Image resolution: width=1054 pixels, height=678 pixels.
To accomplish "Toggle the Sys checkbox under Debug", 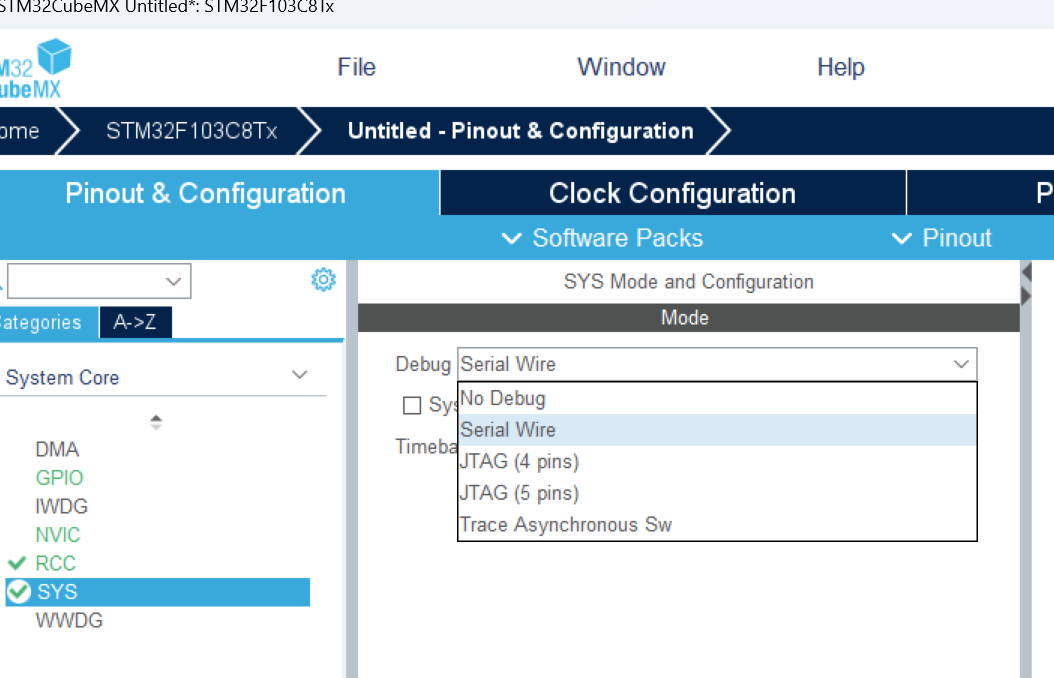I will [411, 405].
